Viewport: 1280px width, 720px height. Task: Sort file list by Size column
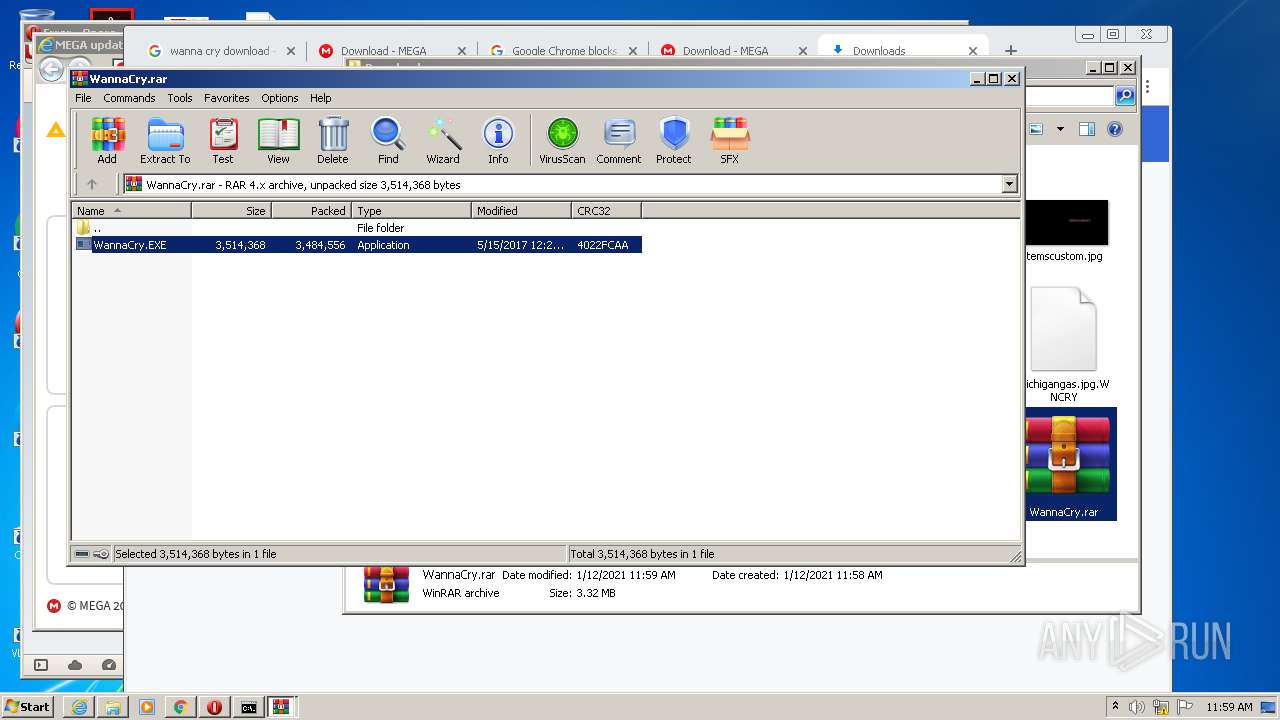coord(231,211)
